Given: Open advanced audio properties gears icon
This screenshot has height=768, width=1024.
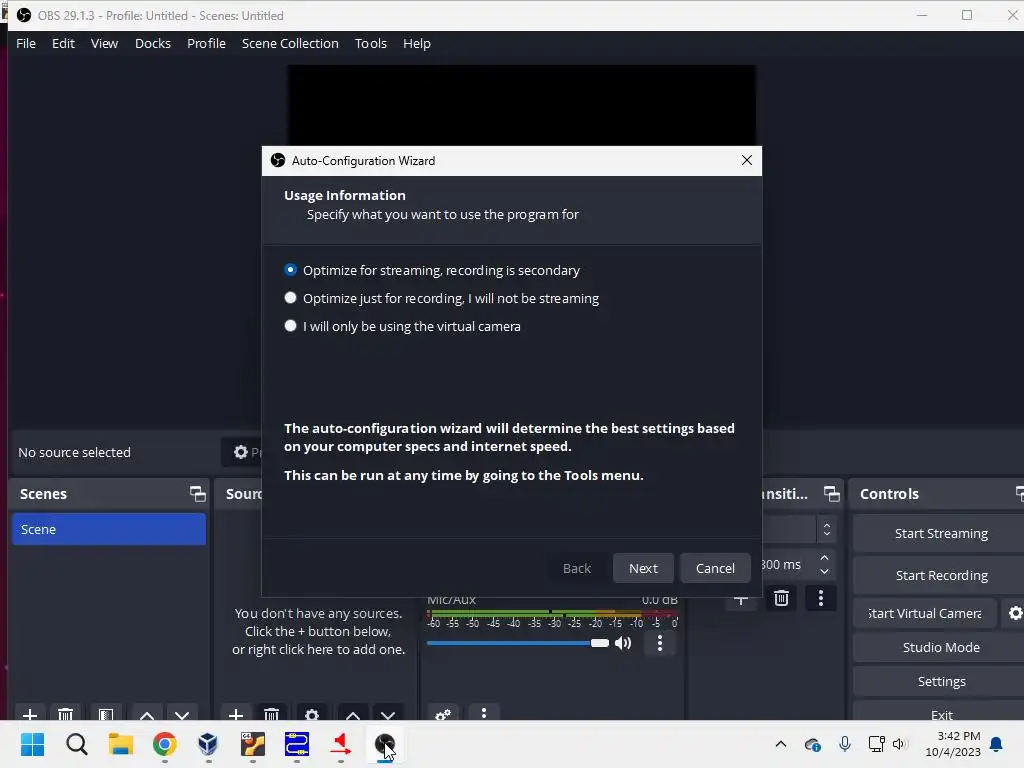Looking at the screenshot, I should point(443,714).
